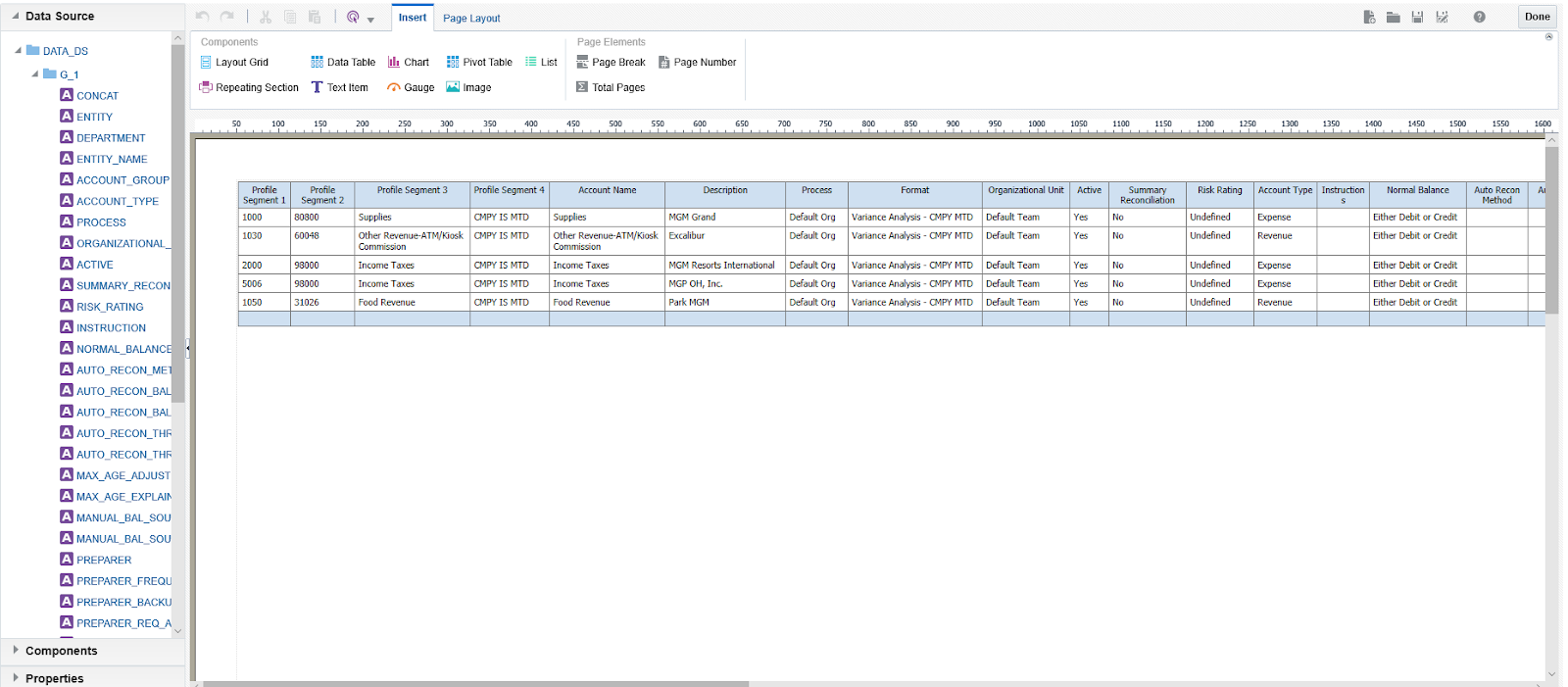The height and width of the screenshot is (687, 1568).
Task: Collapse the Insert ribbon with the chevron
Action: 1549,37
